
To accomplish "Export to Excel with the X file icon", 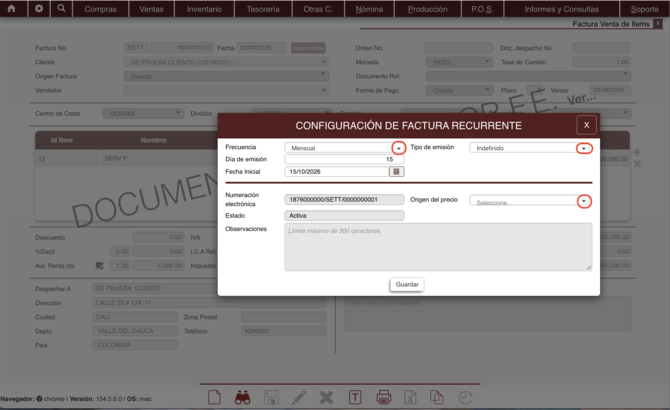I will tap(410, 397).
